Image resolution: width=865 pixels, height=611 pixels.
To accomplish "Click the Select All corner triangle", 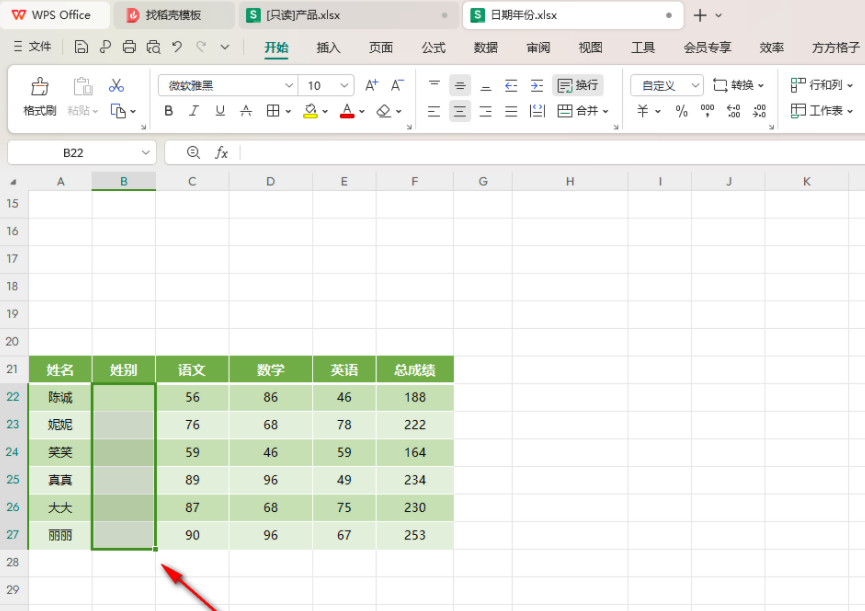I will [x=13, y=181].
